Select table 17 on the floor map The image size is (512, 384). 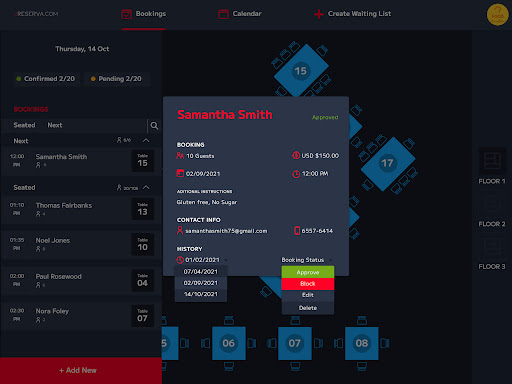tap(388, 163)
